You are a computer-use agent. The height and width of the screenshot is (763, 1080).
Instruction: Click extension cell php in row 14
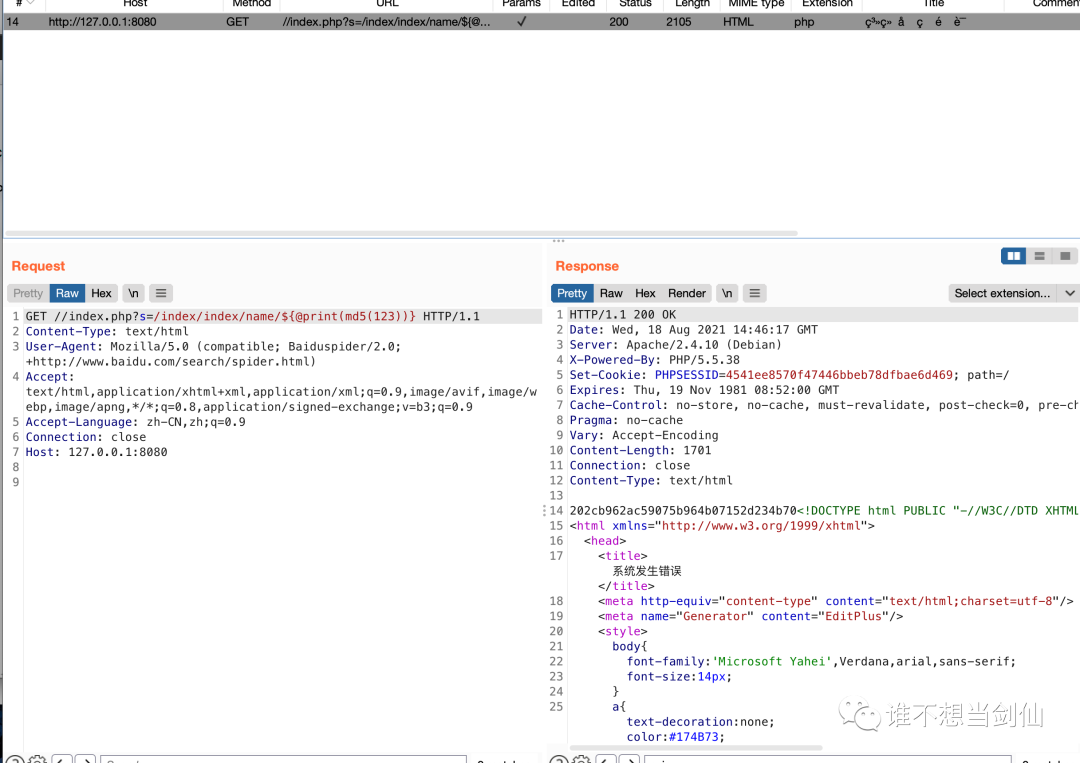(x=804, y=22)
